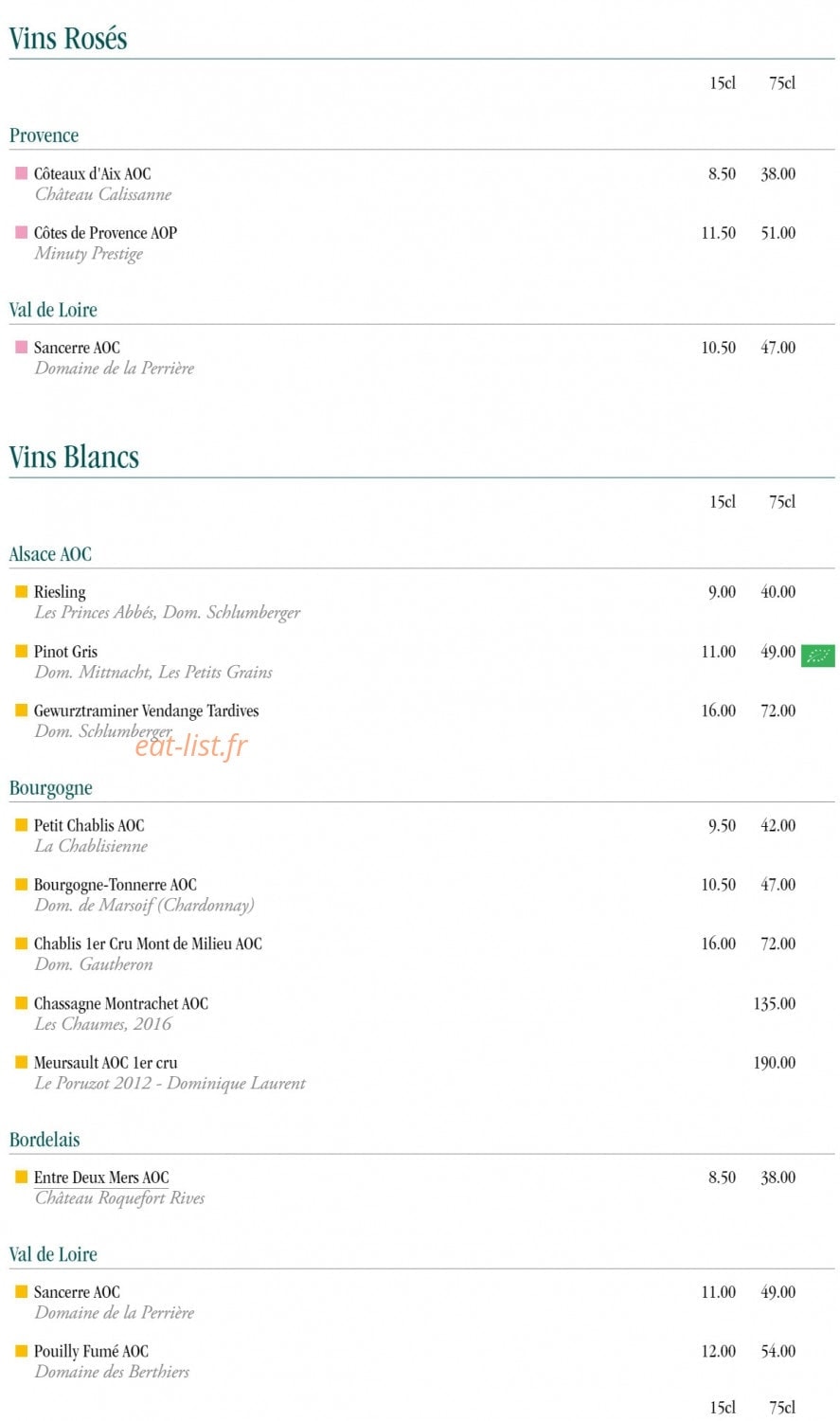Image resolution: width=840 pixels, height=1421 pixels.
Task: Click yellow square next to Petit Chablis AOC
Action: pyautogui.click(x=21, y=825)
